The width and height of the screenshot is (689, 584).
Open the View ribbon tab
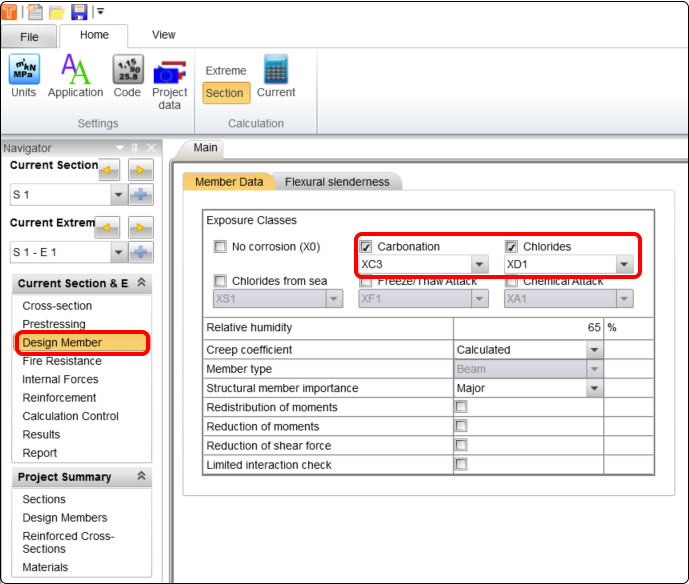163,35
